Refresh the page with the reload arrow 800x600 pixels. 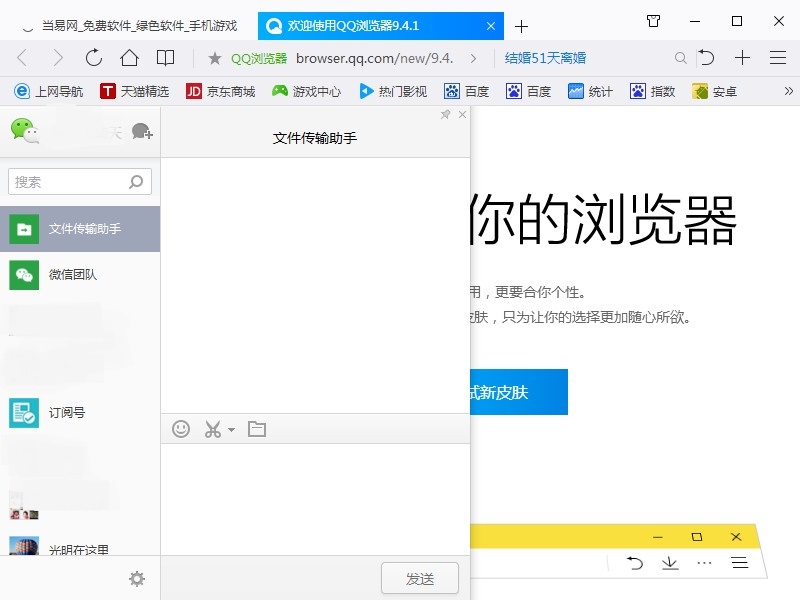tap(94, 59)
